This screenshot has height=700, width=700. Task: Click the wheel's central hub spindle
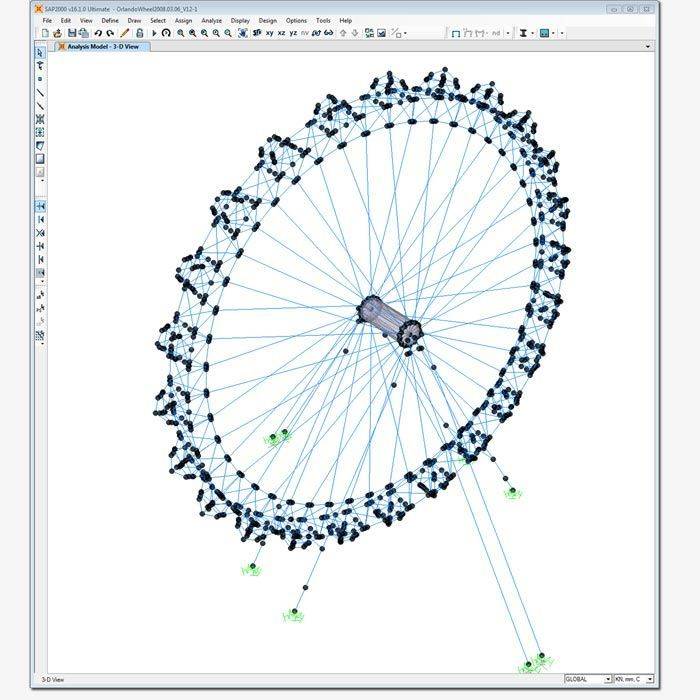[x=390, y=320]
